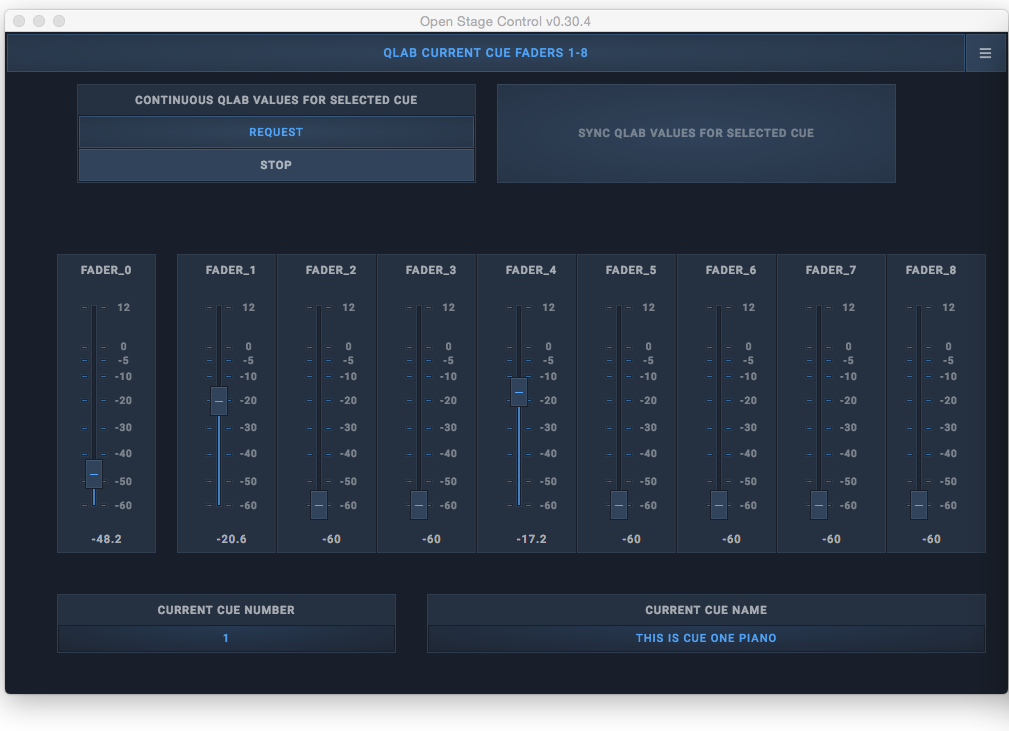
Task: Click the macOS green zoom window button
Action: coord(59,21)
